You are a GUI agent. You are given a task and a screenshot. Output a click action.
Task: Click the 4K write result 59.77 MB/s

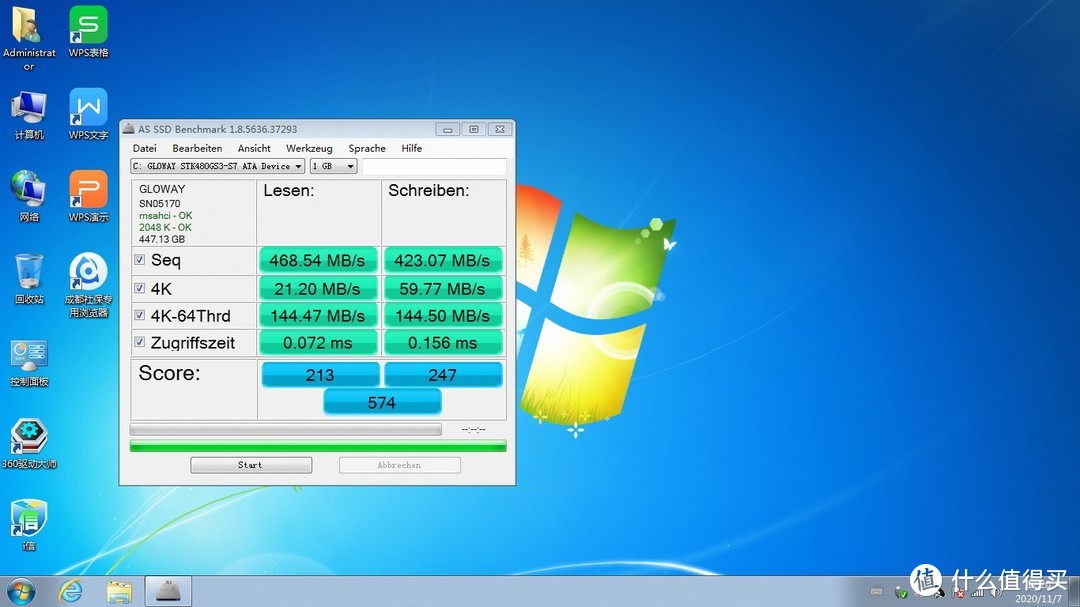(x=442, y=289)
